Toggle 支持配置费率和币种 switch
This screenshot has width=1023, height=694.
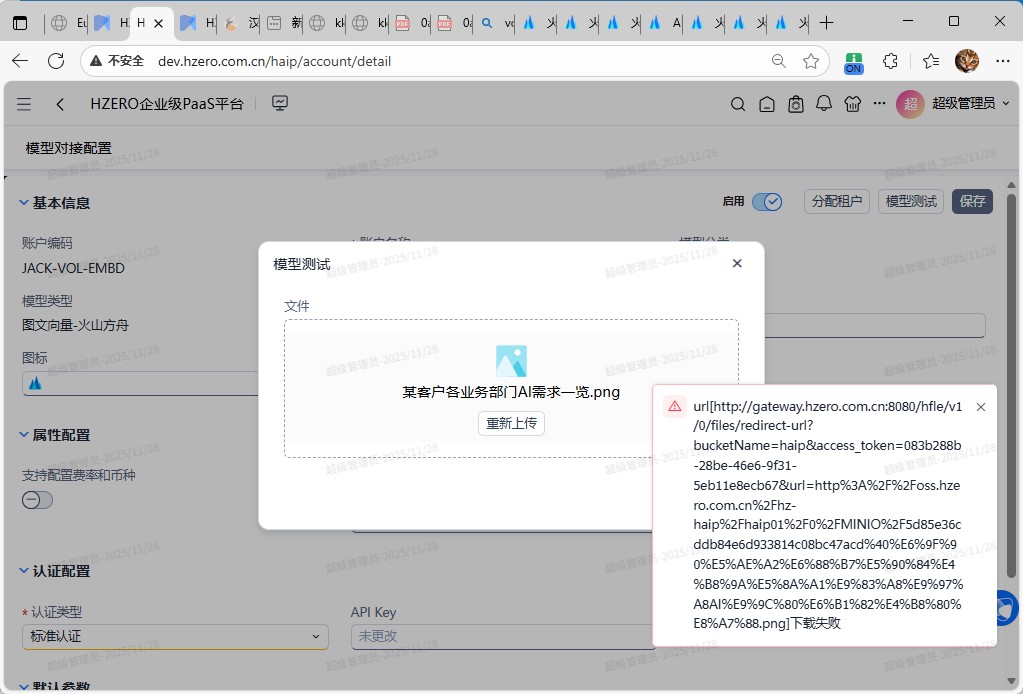click(x=37, y=500)
